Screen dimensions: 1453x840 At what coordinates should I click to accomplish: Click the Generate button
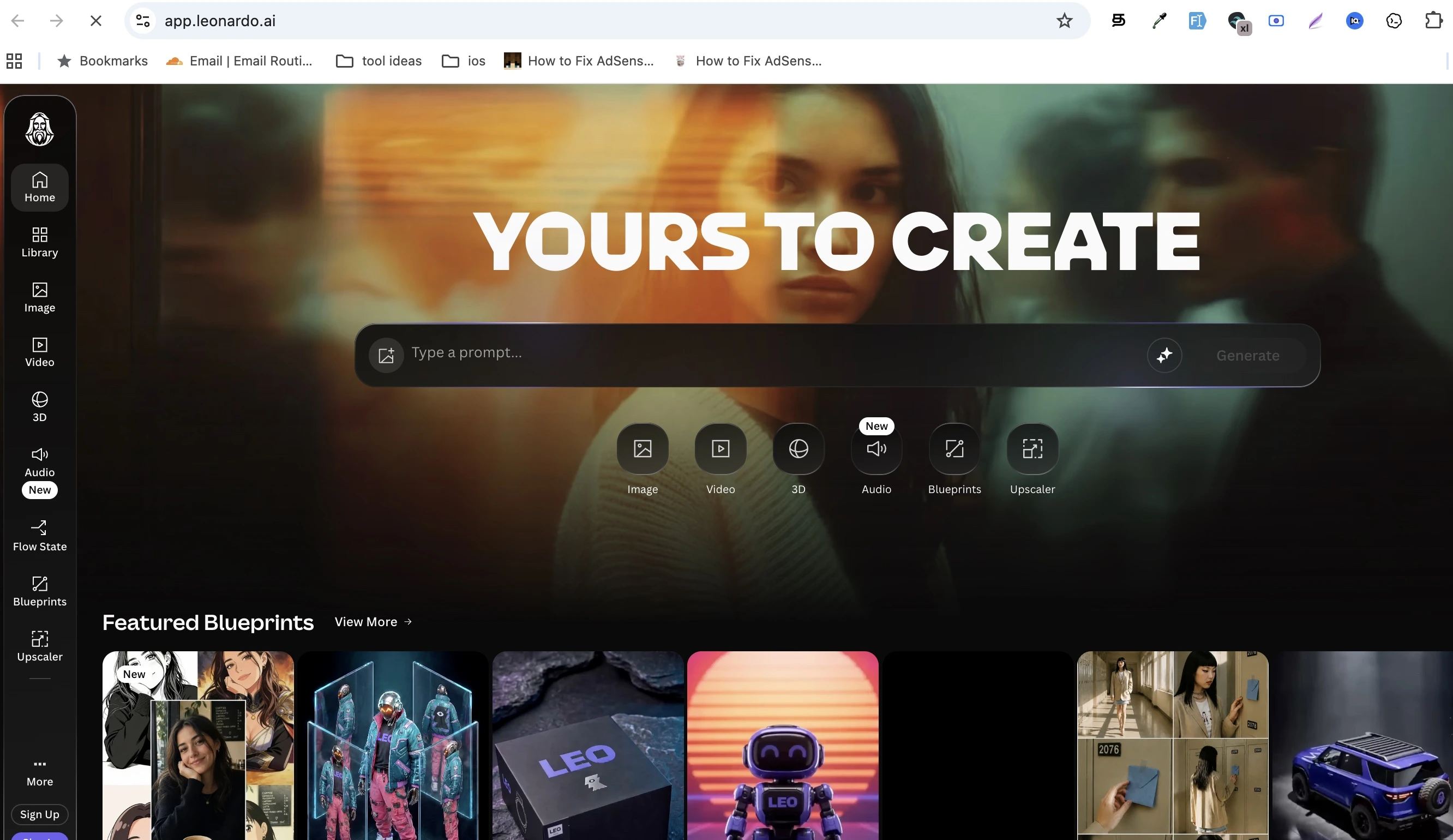[1248, 356]
